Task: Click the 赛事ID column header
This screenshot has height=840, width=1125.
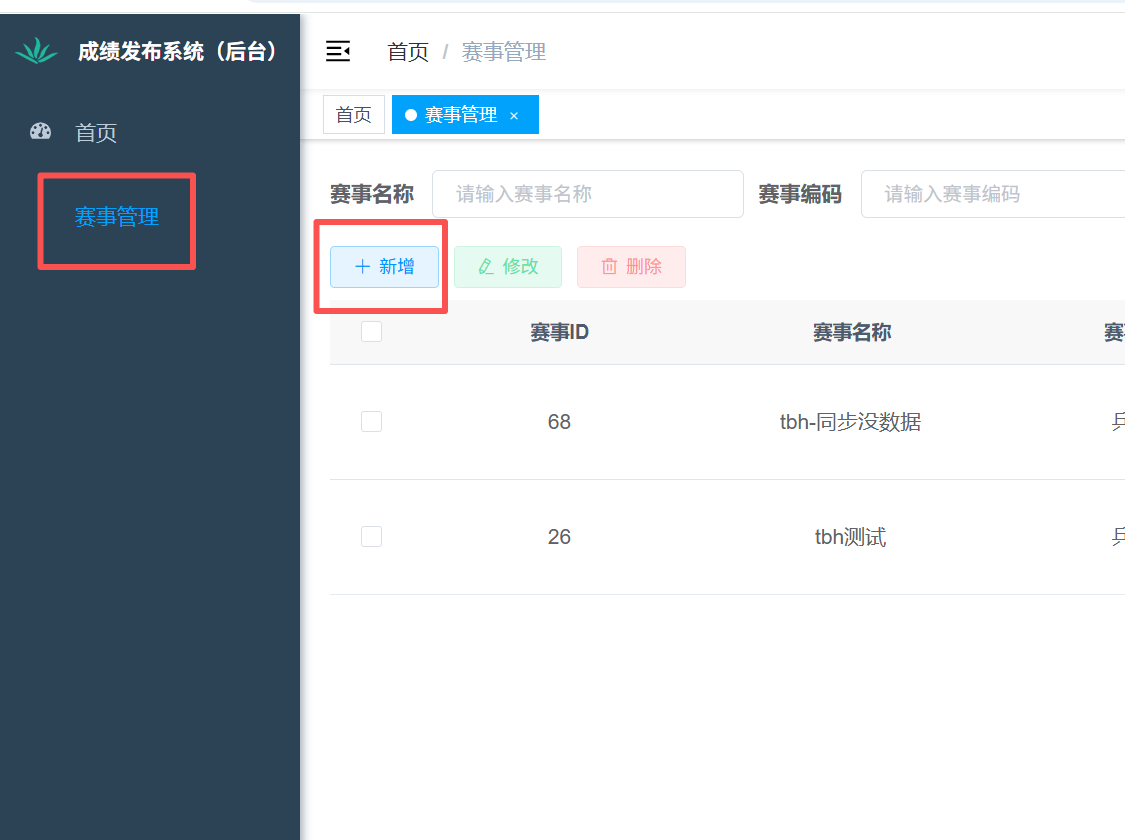Action: coord(559,332)
